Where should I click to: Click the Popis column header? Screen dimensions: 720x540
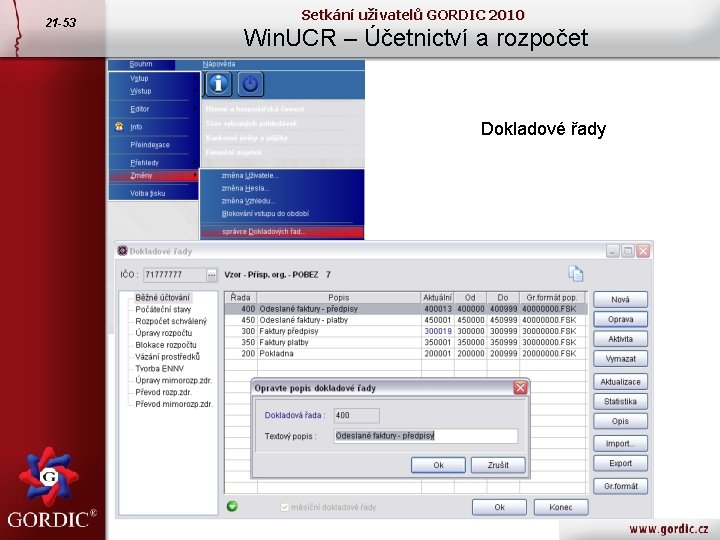pos(339,298)
